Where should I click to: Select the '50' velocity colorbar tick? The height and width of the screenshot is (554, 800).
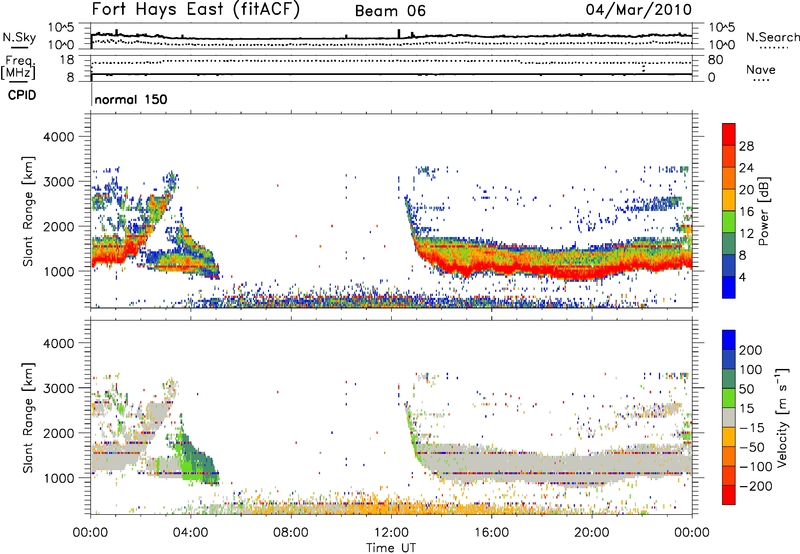coord(746,389)
